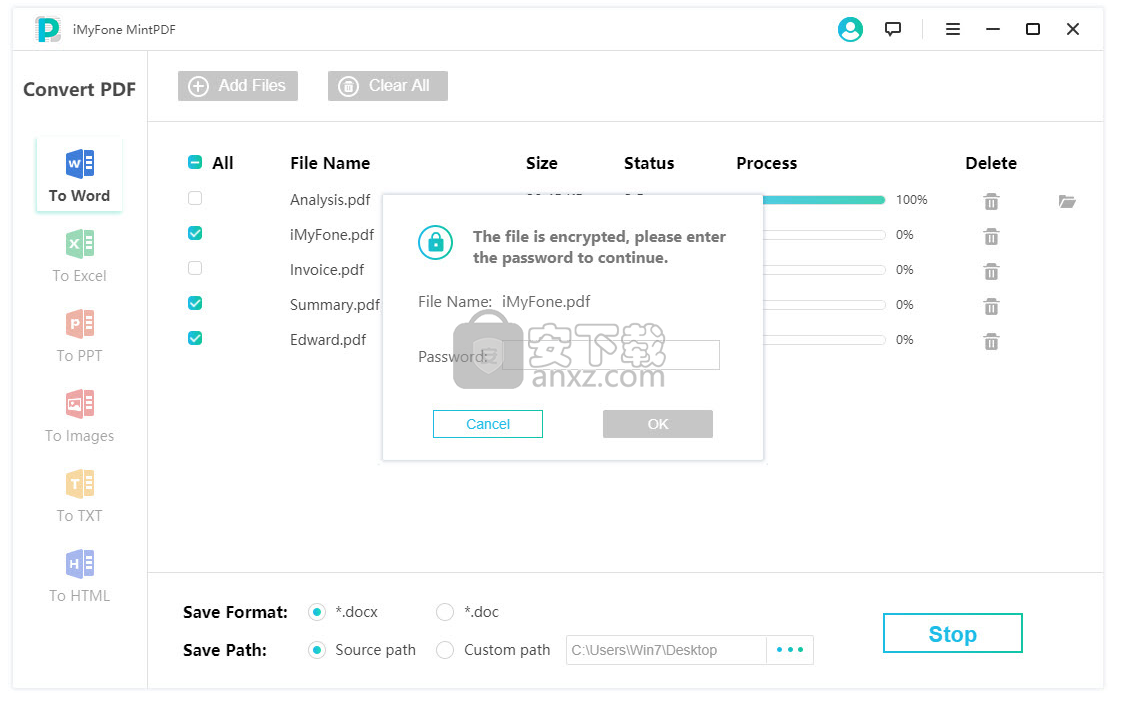Check the Invoice.pdf checkbox

coord(195,269)
